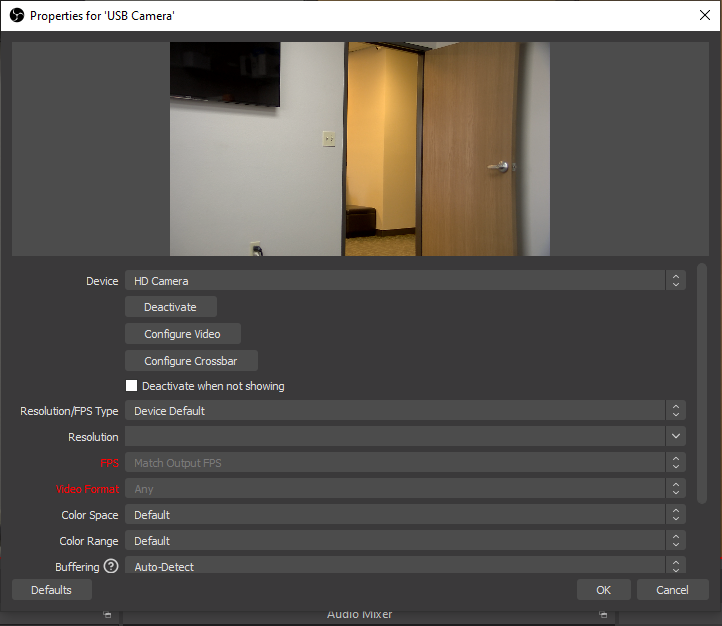Click the FPS 'Match Output FPS' dropdown

point(404,463)
